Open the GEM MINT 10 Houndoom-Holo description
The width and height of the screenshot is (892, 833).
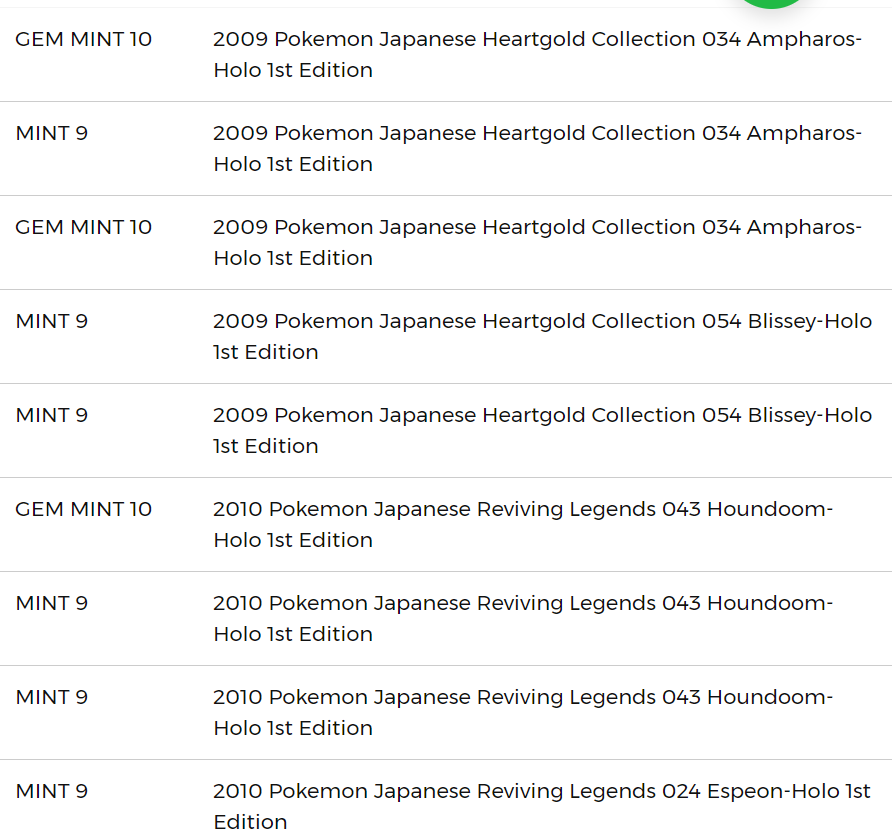pos(523,524)
